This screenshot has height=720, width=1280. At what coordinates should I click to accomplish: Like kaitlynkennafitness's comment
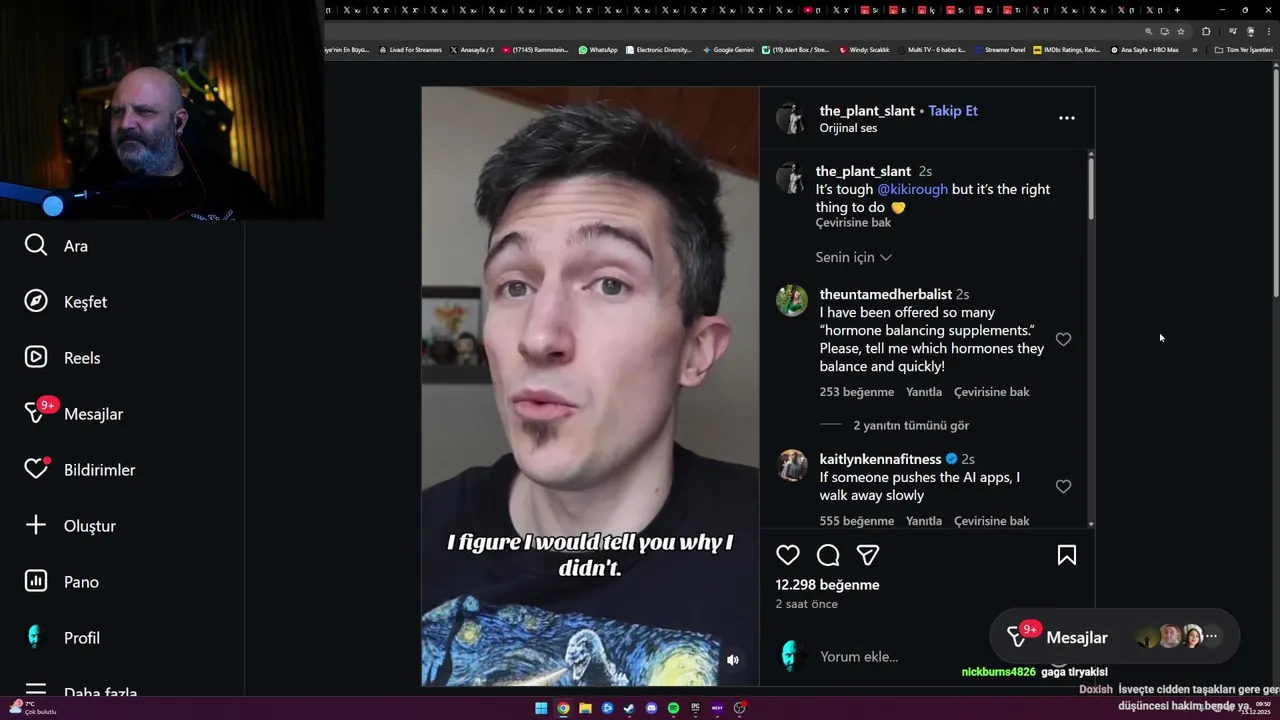1063,486
